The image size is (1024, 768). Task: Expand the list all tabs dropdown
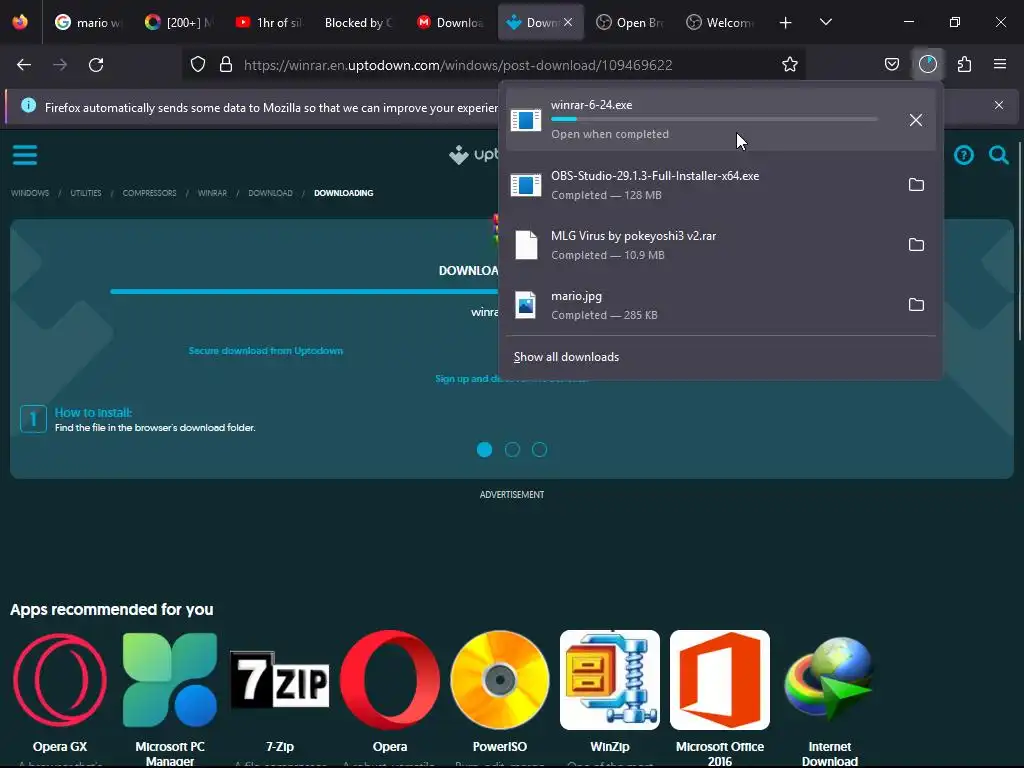click(825, 22)
